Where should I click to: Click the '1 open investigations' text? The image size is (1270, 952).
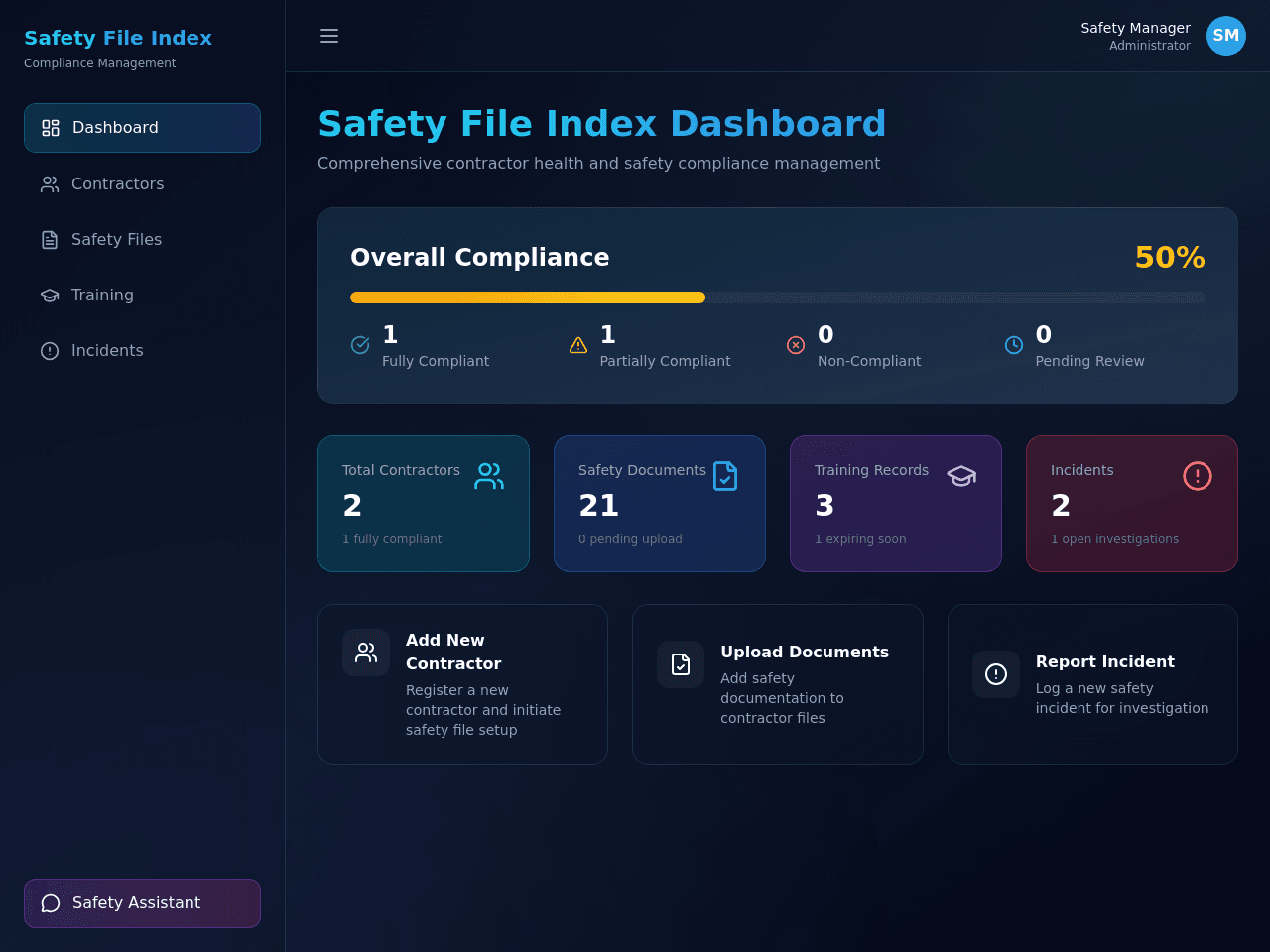[1114, 539]
